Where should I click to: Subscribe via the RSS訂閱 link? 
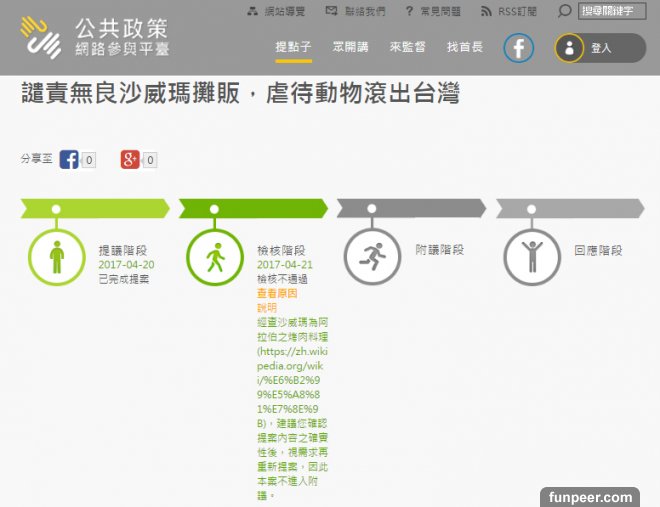pos(514,12)
